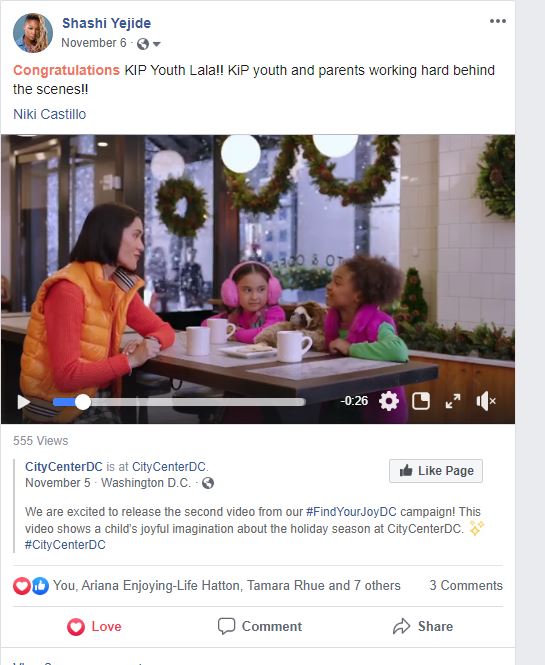Open Niki Castillo's profile
545x665 pixels.
(50, 114)
